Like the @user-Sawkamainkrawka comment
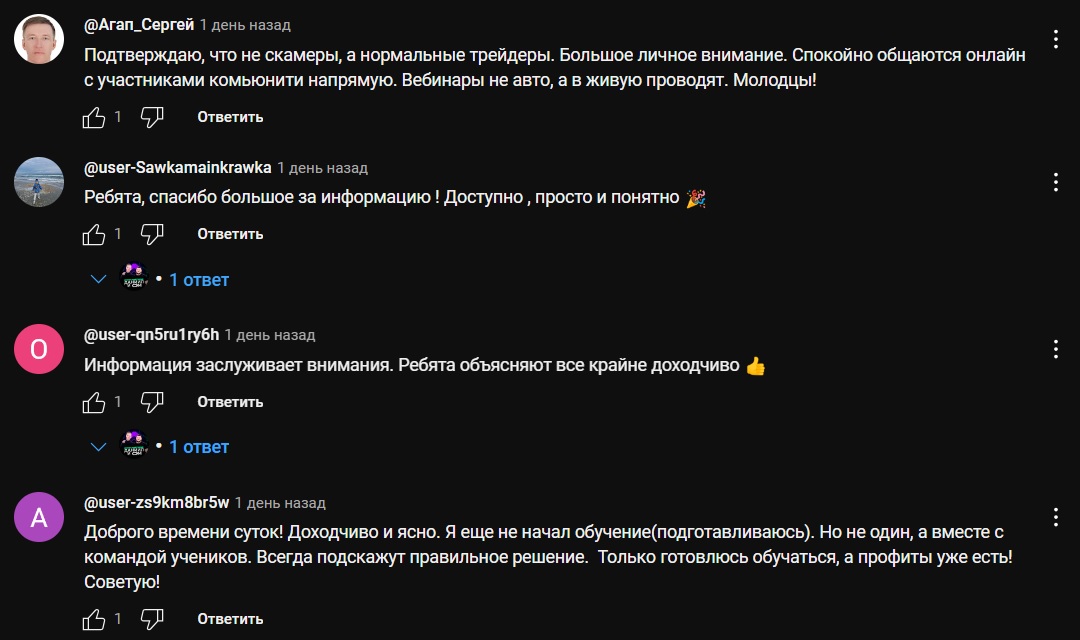Image resolution: width=1080 pixels, height=640 pixels. coord(94,234)
